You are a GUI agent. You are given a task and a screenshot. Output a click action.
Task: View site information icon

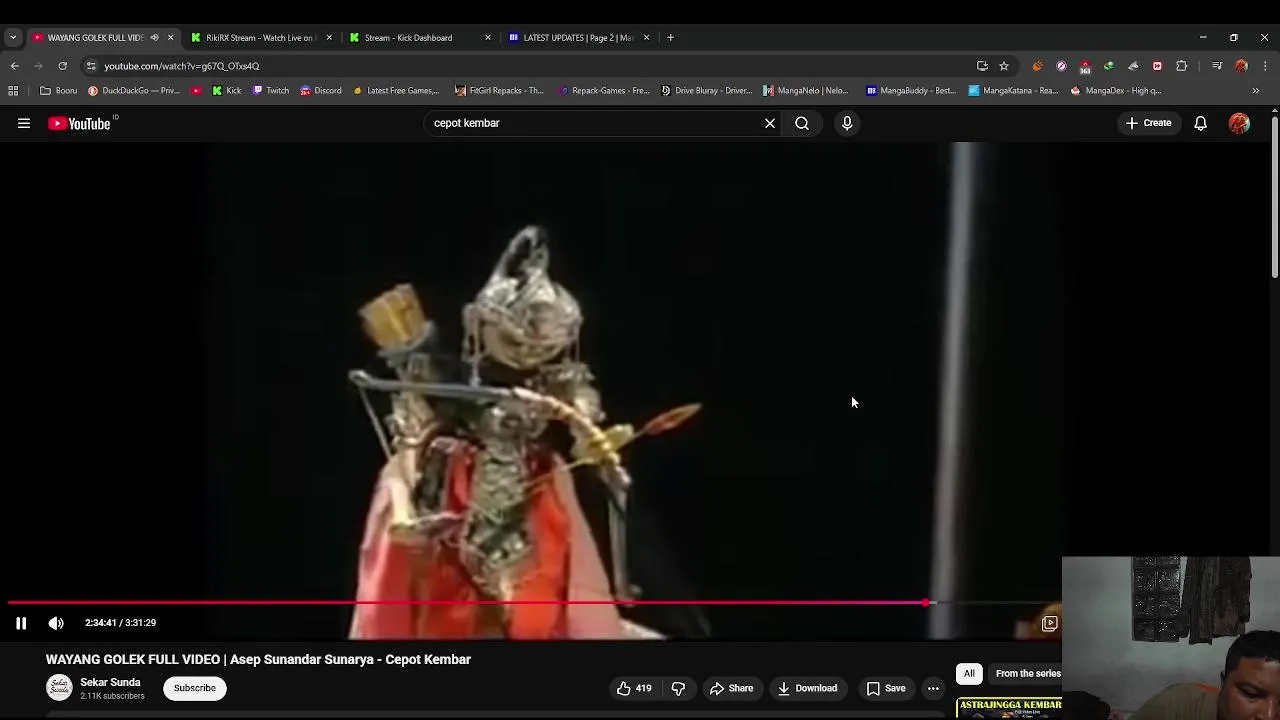pyautogui.click(x=91, y=66)
